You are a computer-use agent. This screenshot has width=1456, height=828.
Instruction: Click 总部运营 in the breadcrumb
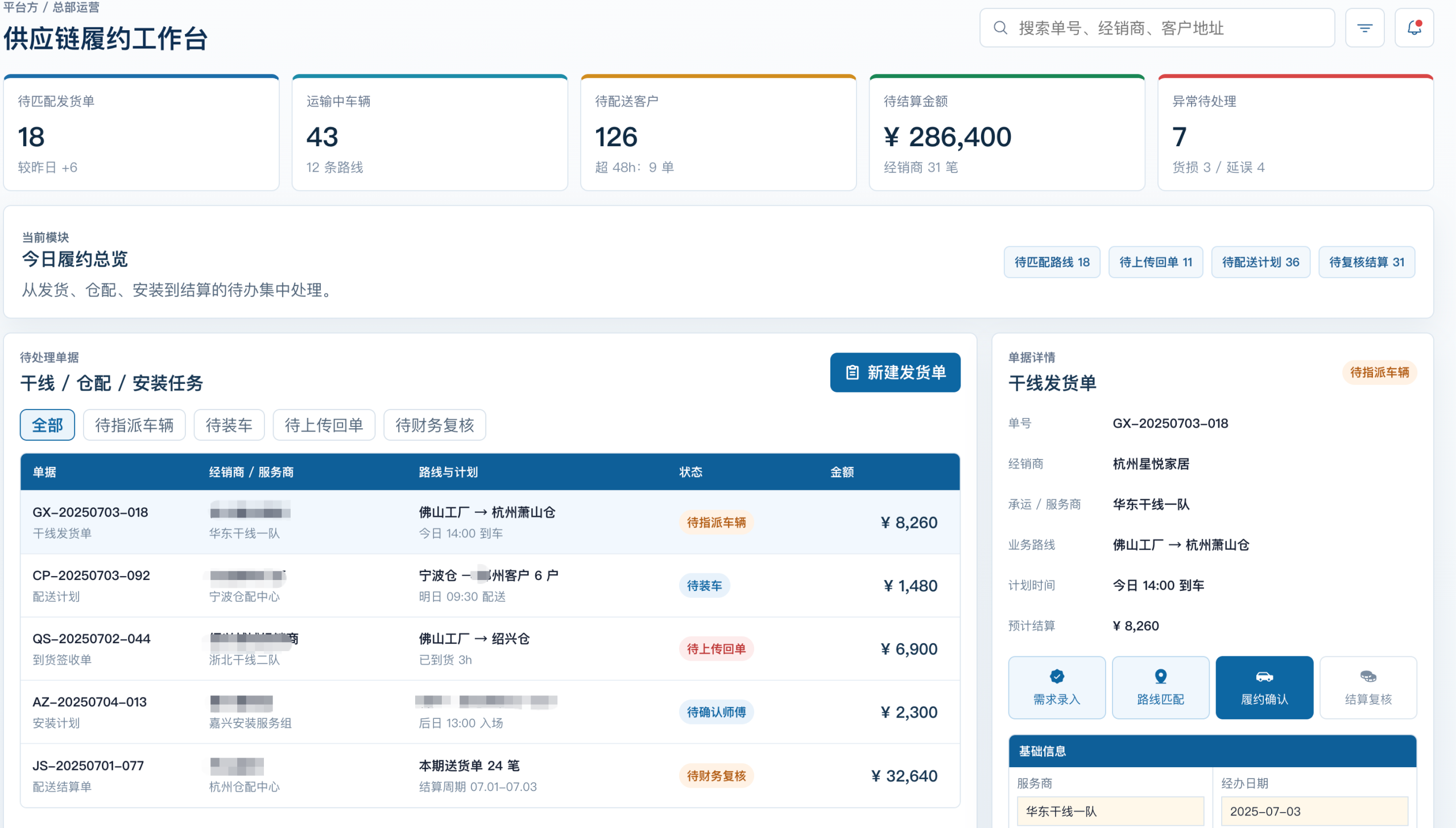[76, 7]
